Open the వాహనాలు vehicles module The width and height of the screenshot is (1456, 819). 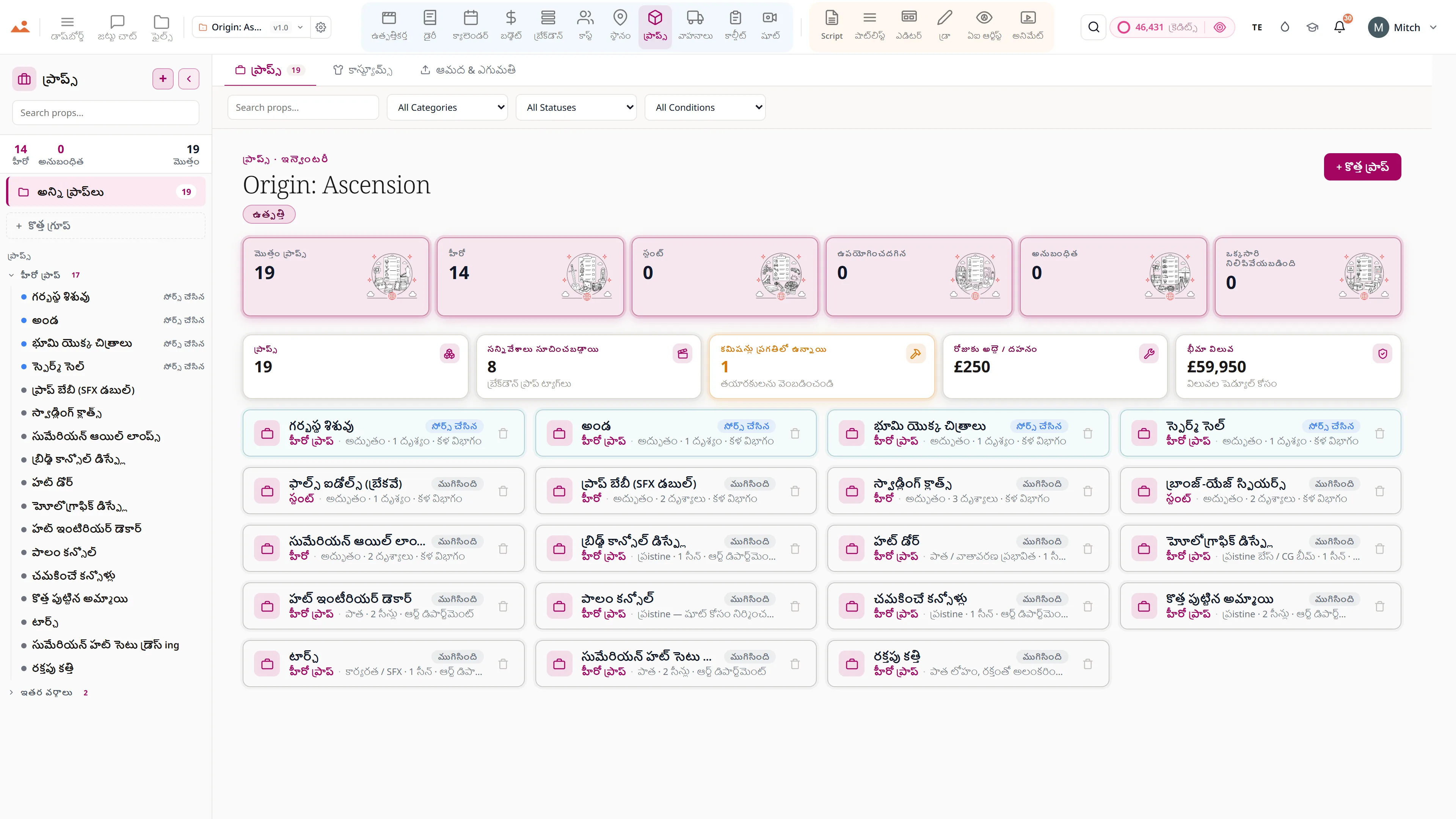click(695, 26)
